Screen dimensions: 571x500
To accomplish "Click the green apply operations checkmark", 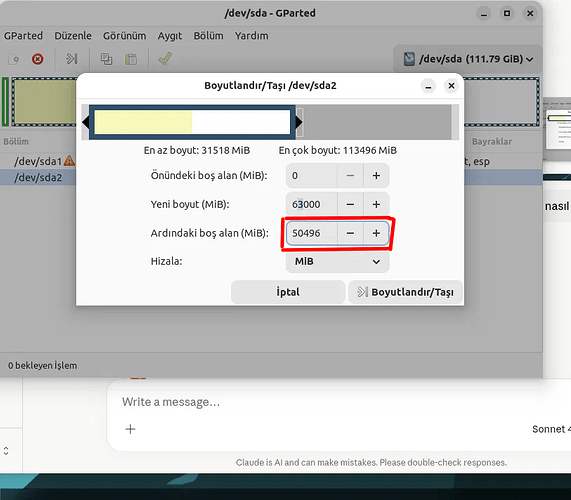I will point(165,59).
